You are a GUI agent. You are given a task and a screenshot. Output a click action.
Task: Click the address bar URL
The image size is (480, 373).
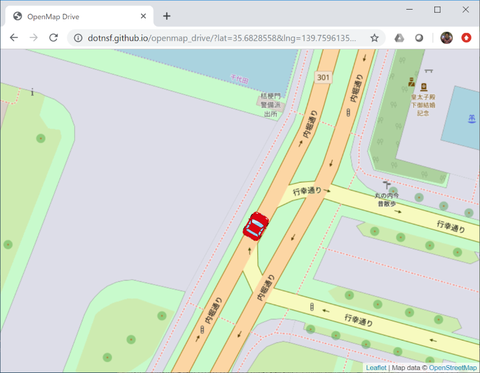[x=222, y=38]
